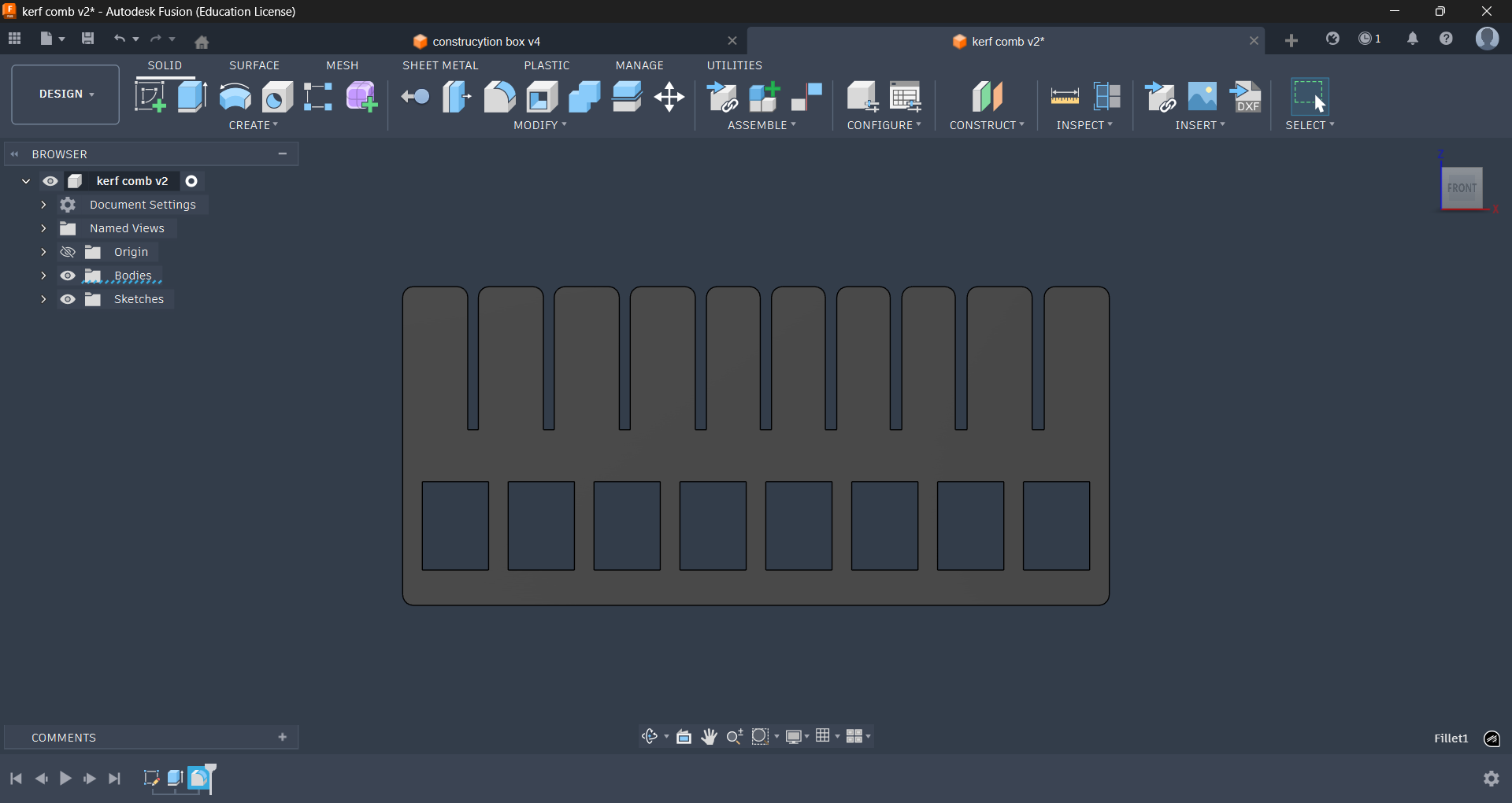Click the Create Form icon

tap(361, 97)
